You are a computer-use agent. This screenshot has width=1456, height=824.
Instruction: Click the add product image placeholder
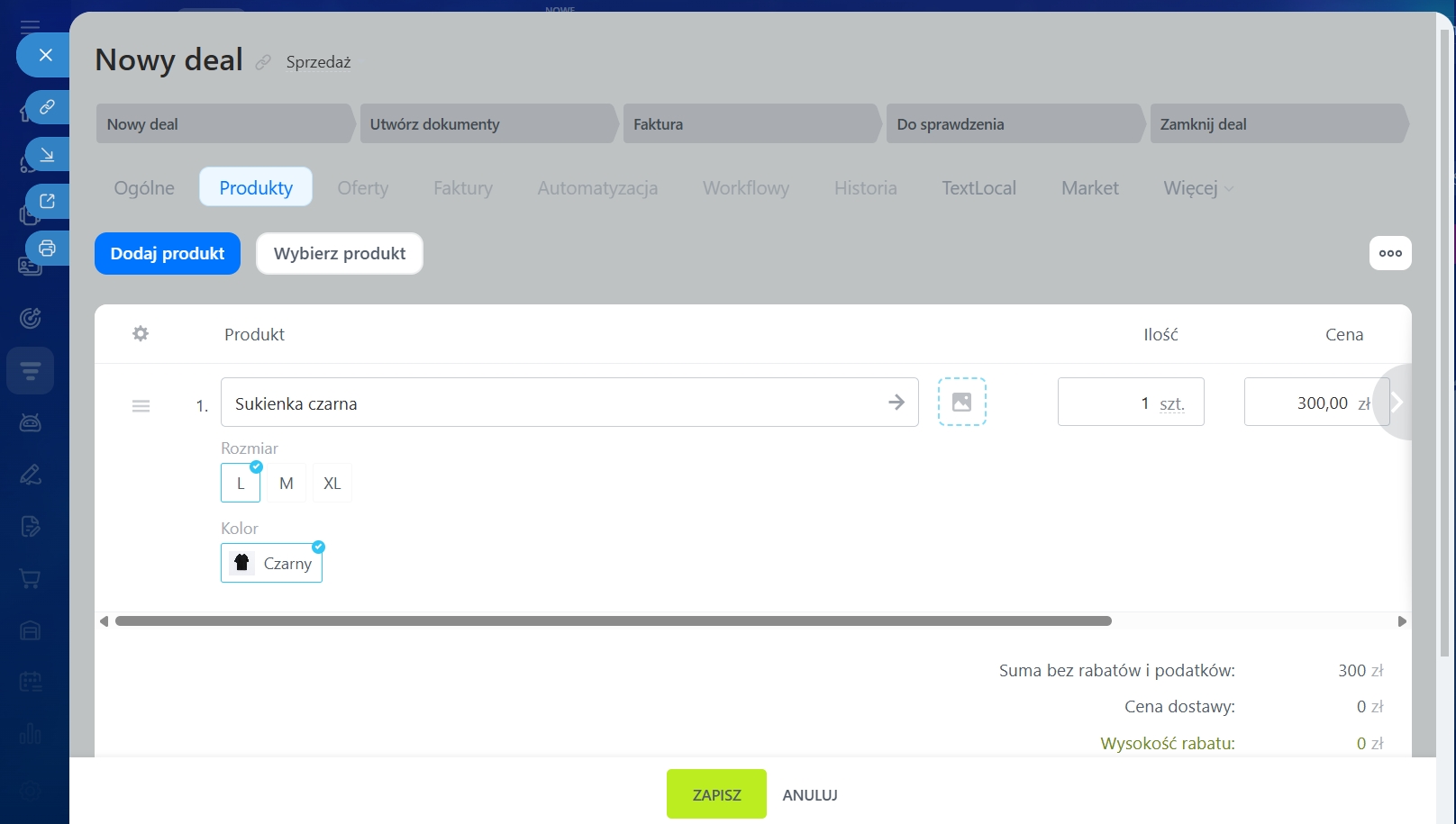(961, 402)
